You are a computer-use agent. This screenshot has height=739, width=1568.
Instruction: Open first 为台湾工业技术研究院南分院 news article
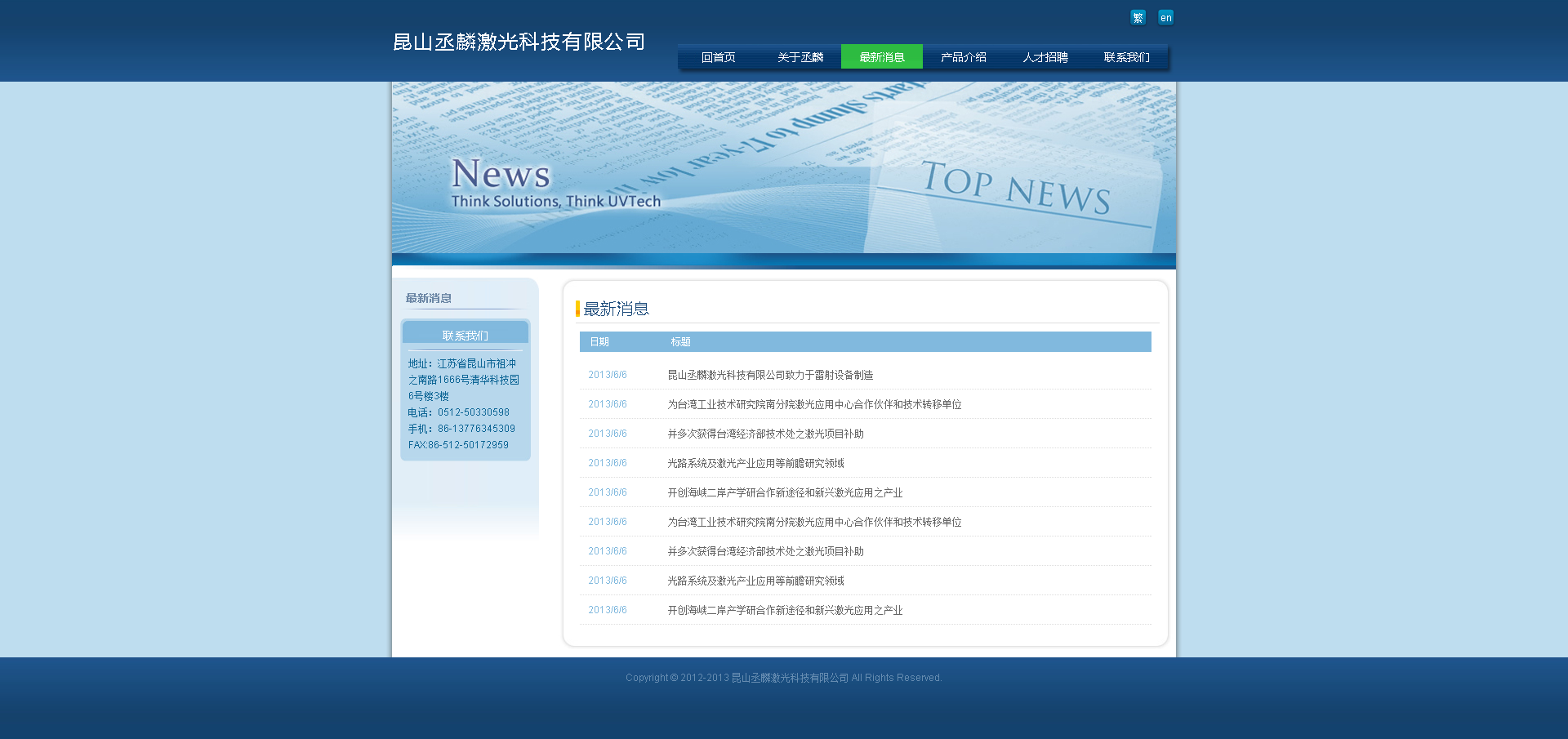tap(814, 404)
